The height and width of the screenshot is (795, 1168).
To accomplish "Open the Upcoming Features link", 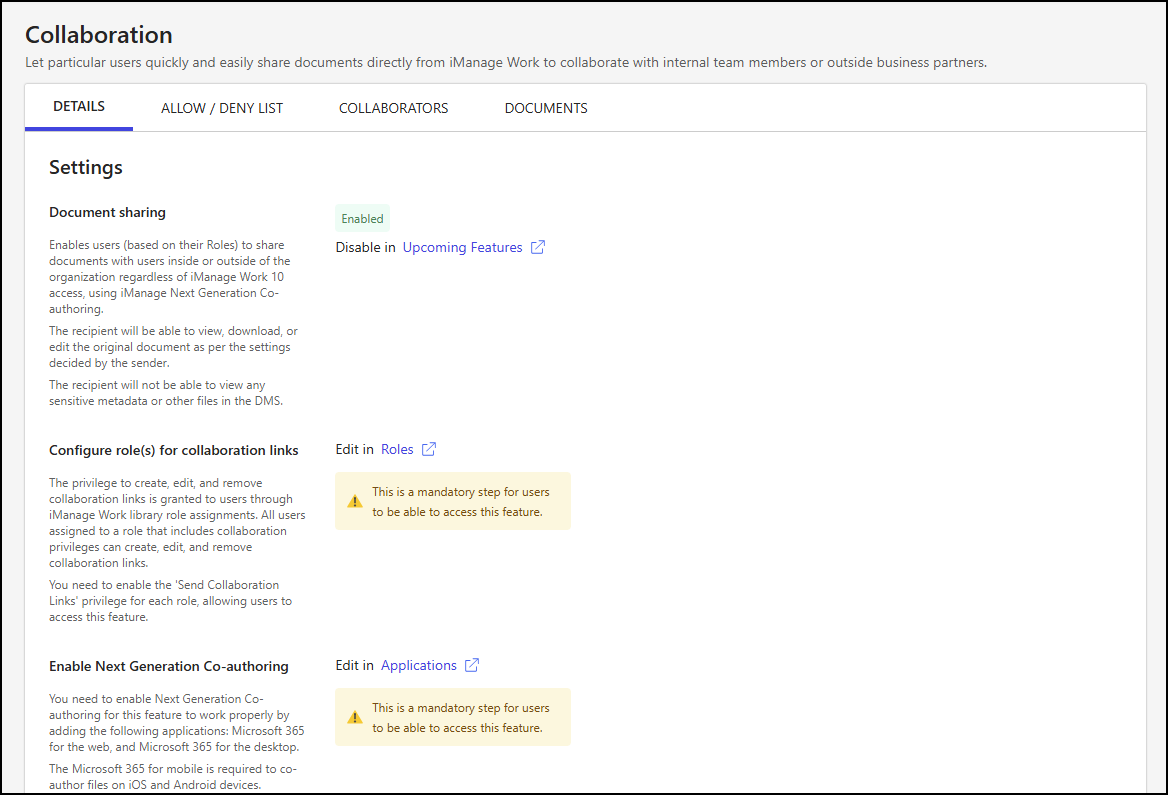I will point(462,247).
